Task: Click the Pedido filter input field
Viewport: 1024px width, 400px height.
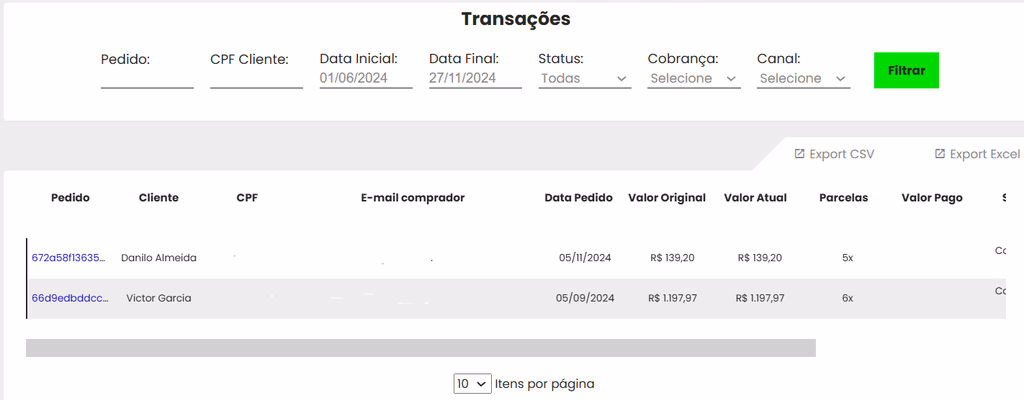Action: click(147, 78)
